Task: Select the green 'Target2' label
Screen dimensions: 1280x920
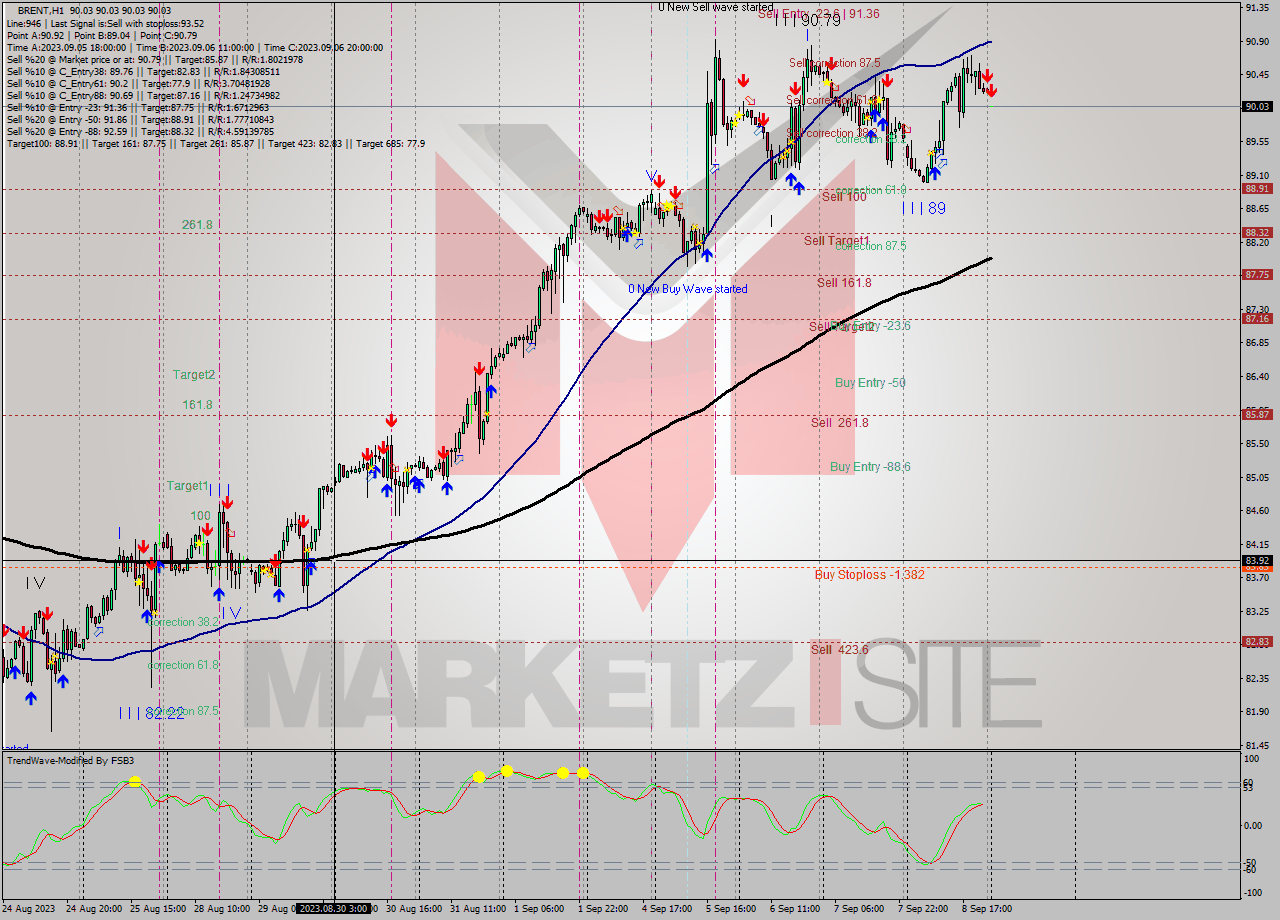Action: click(x=193, y=375)
